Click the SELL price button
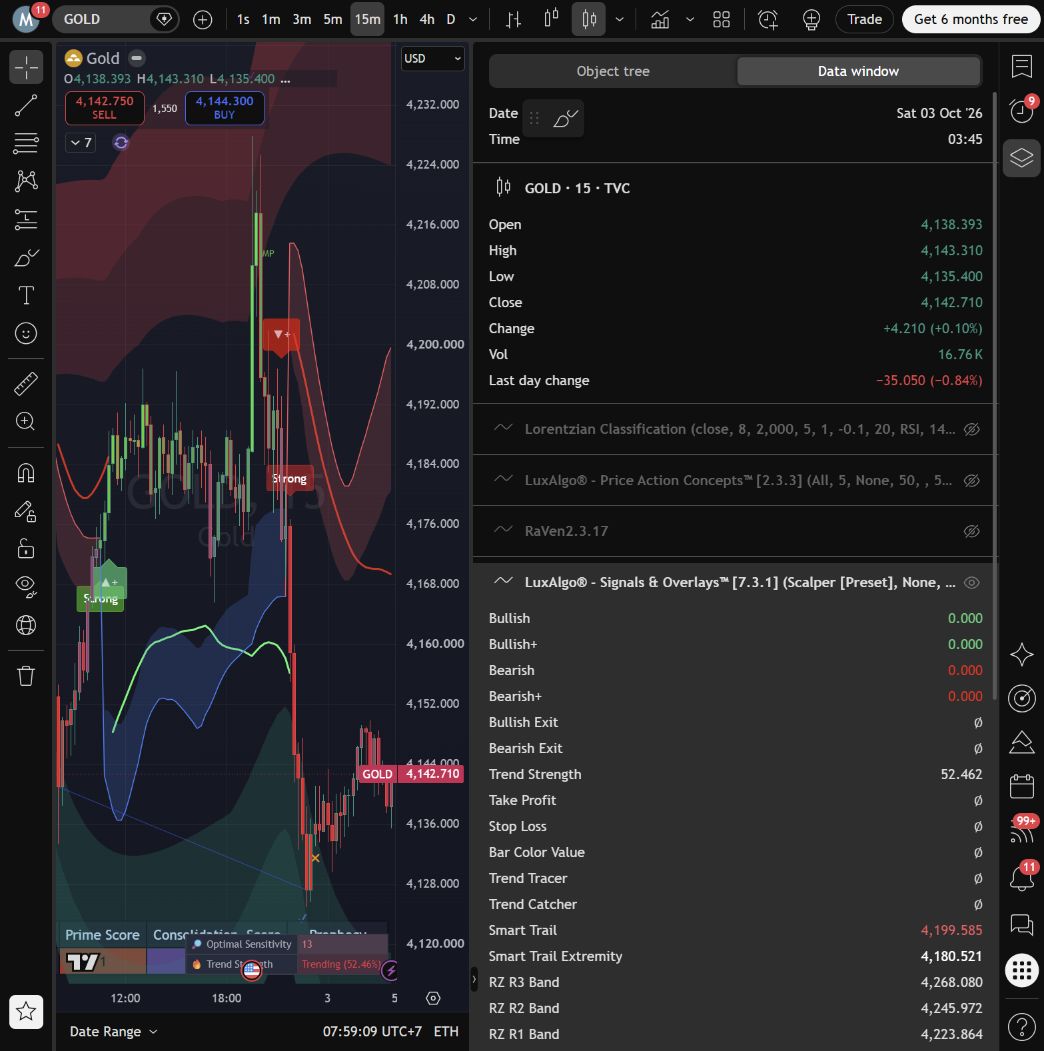 click(105, 107)
